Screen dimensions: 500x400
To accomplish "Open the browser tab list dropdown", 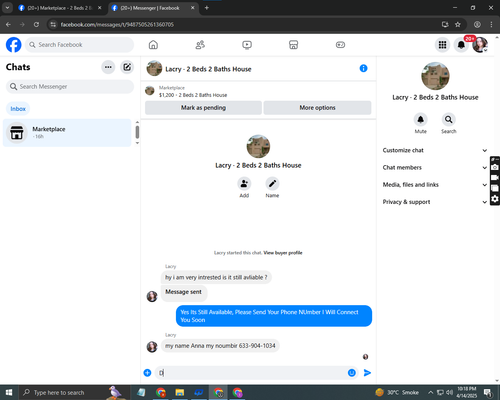I will pyautogui.click(x=7, y=8).
